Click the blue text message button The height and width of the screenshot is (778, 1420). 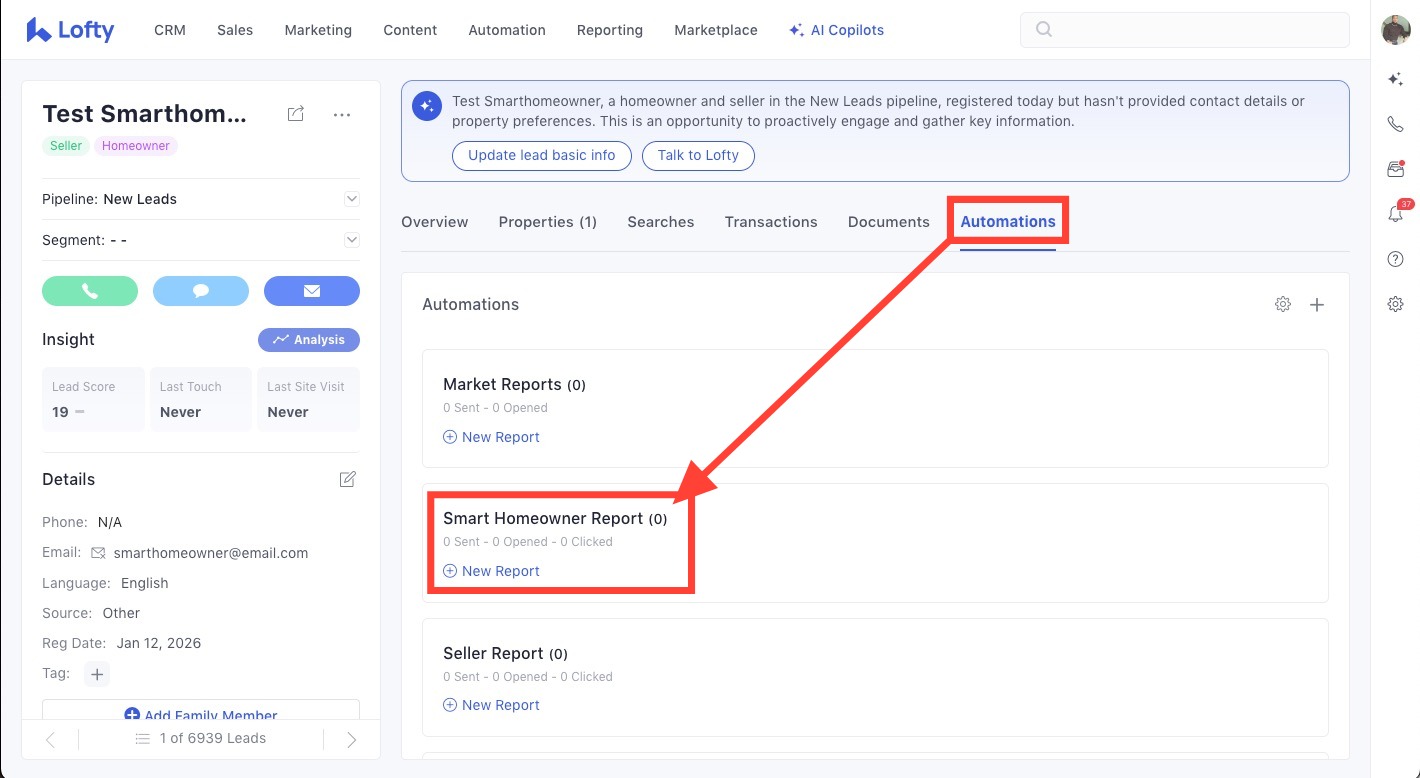(x=200, y=291)
